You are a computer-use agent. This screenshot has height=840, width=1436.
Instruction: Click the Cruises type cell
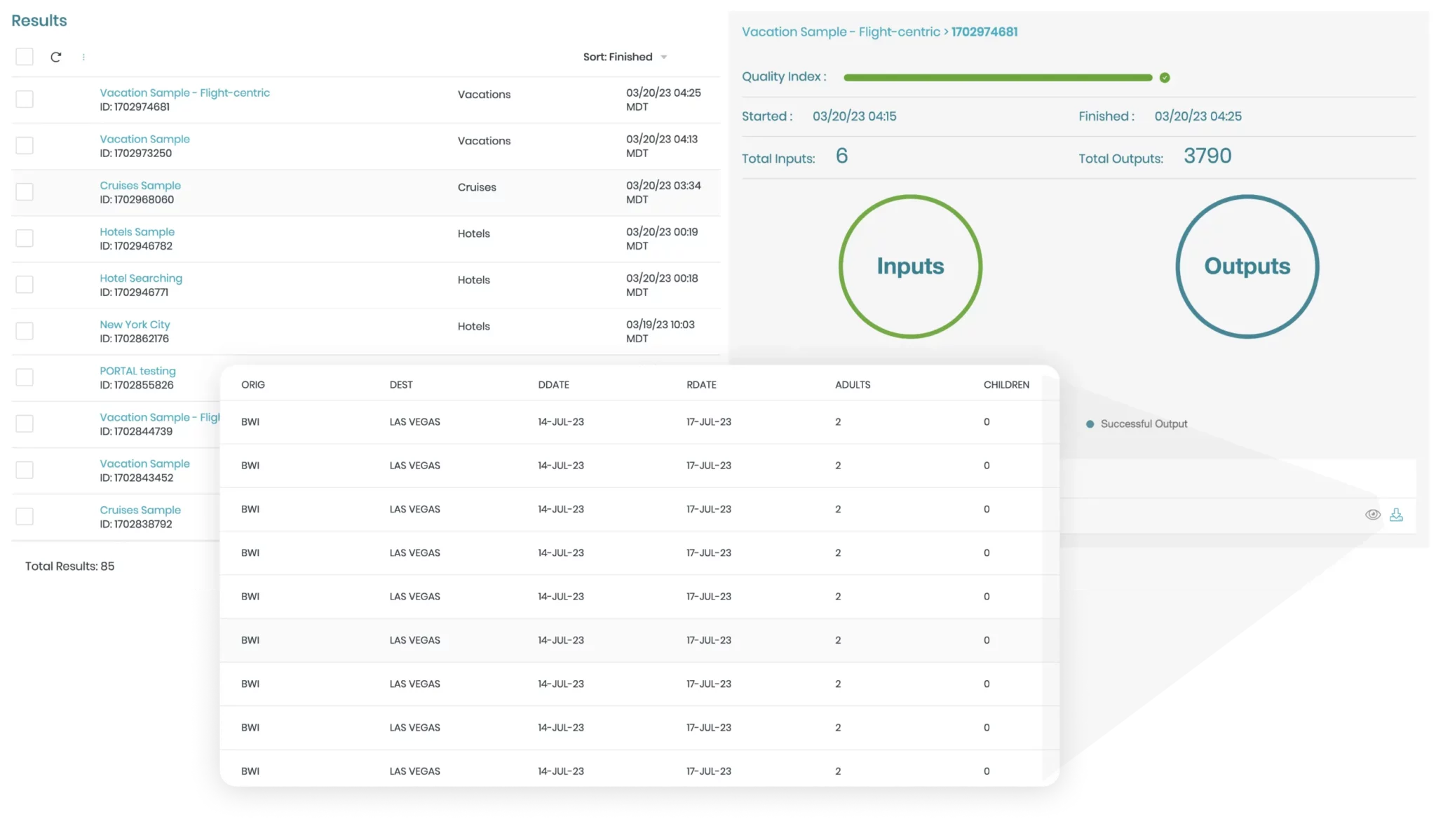(477, 187)
